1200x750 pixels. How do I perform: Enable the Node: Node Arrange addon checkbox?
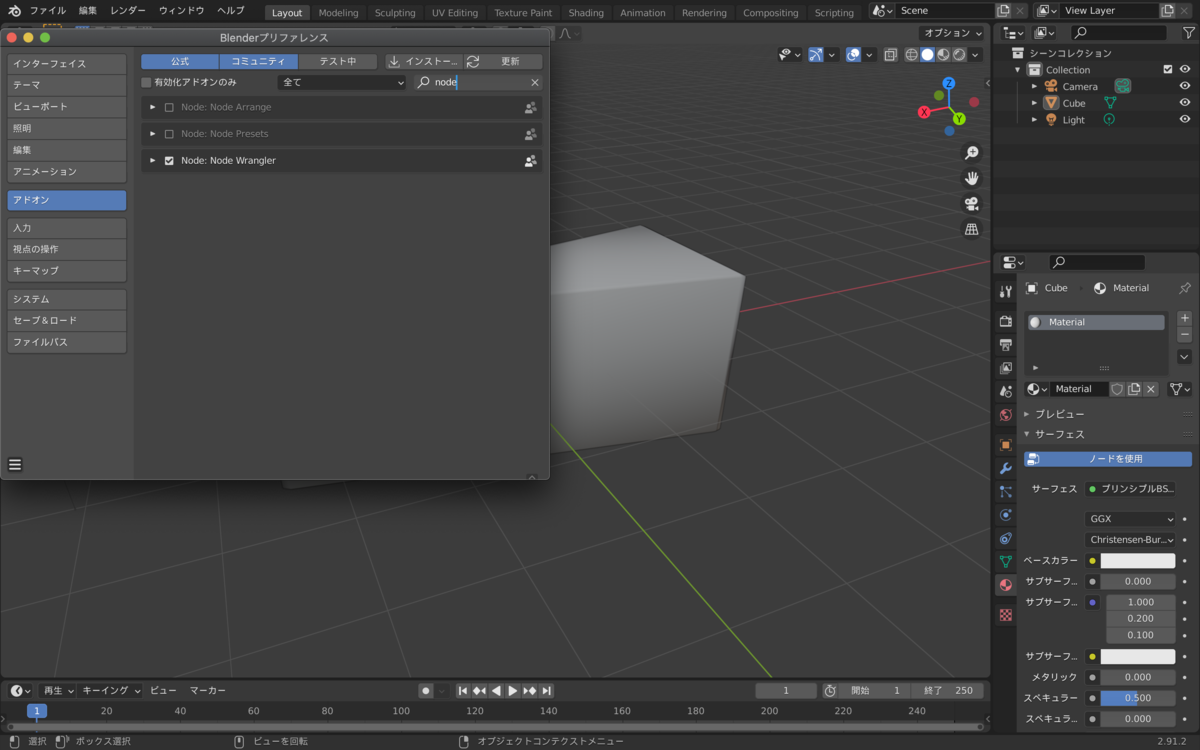[169, 107]
